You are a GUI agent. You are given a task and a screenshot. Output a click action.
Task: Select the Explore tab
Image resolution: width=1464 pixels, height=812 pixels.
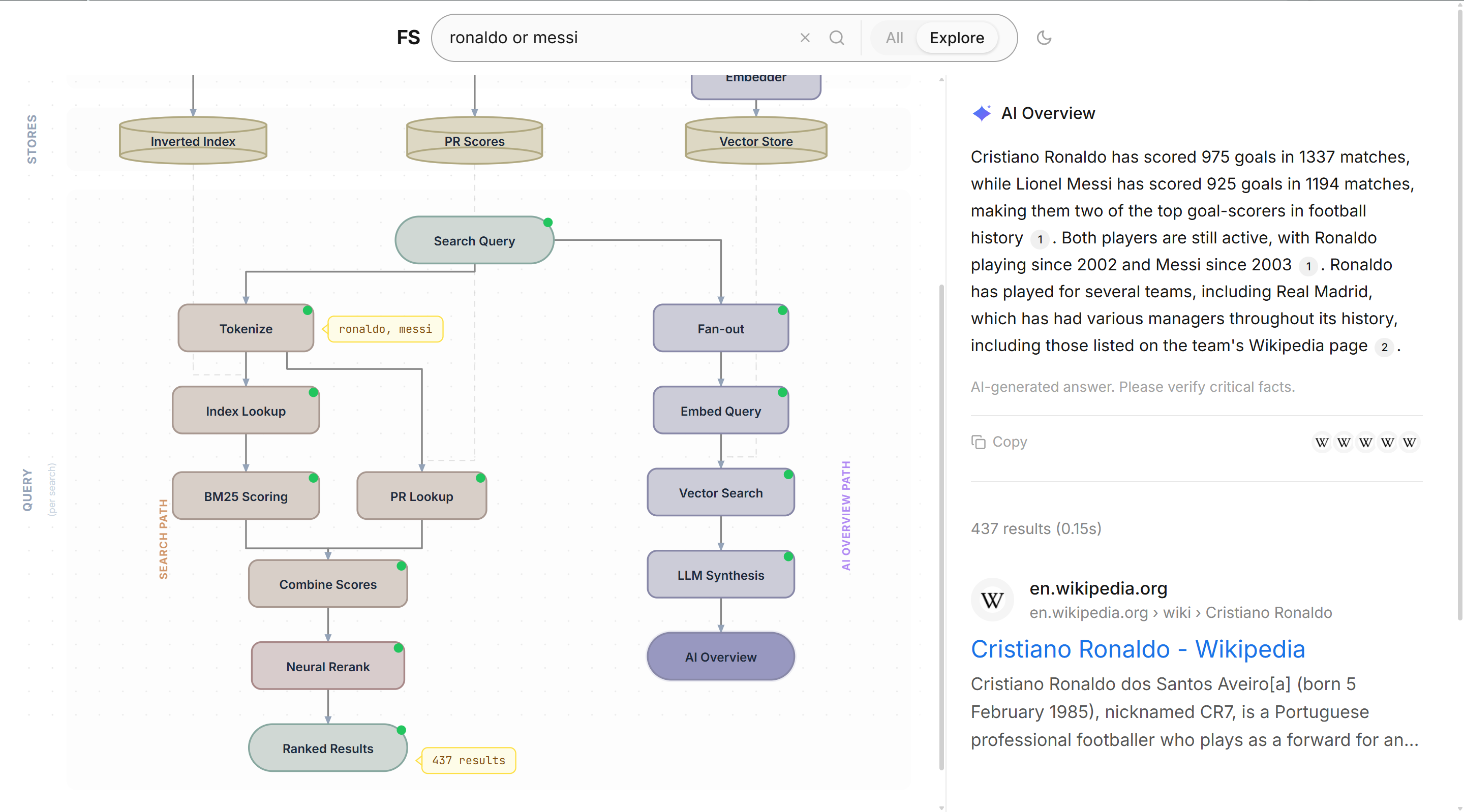click(x=957, y=38)
